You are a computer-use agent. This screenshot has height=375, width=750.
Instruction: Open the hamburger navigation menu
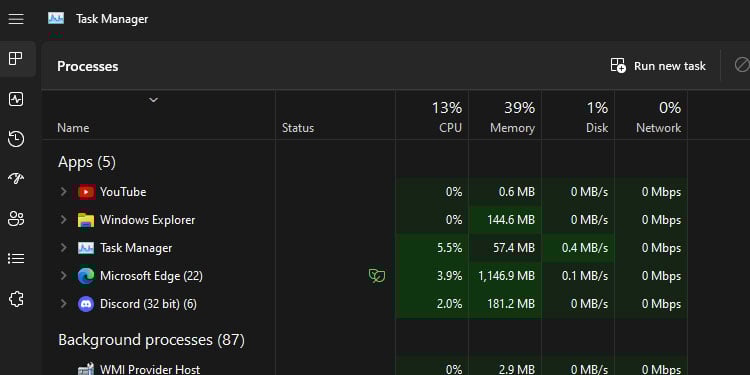16,19
